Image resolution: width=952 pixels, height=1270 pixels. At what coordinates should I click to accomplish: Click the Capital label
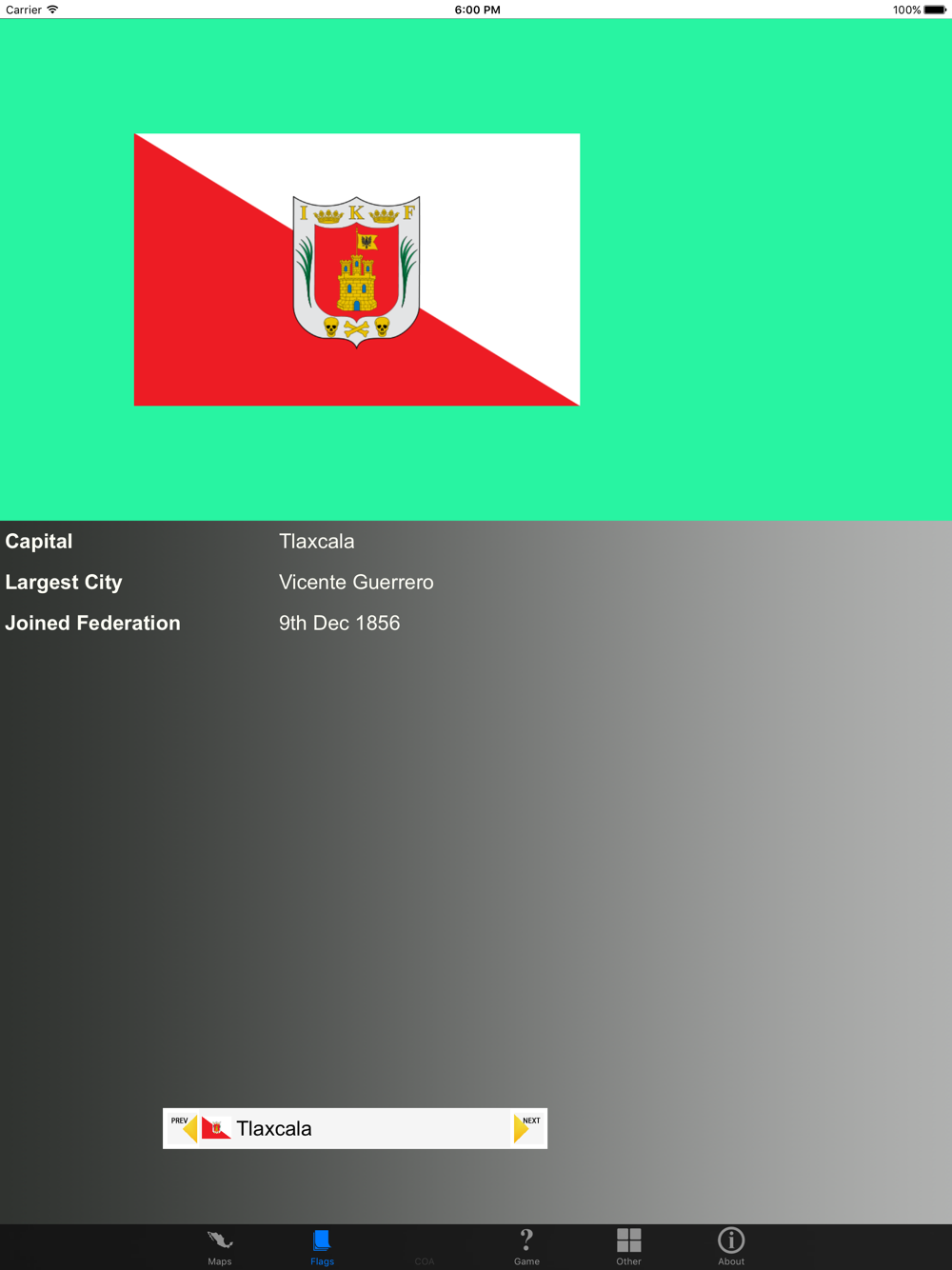tap(39, 541)
